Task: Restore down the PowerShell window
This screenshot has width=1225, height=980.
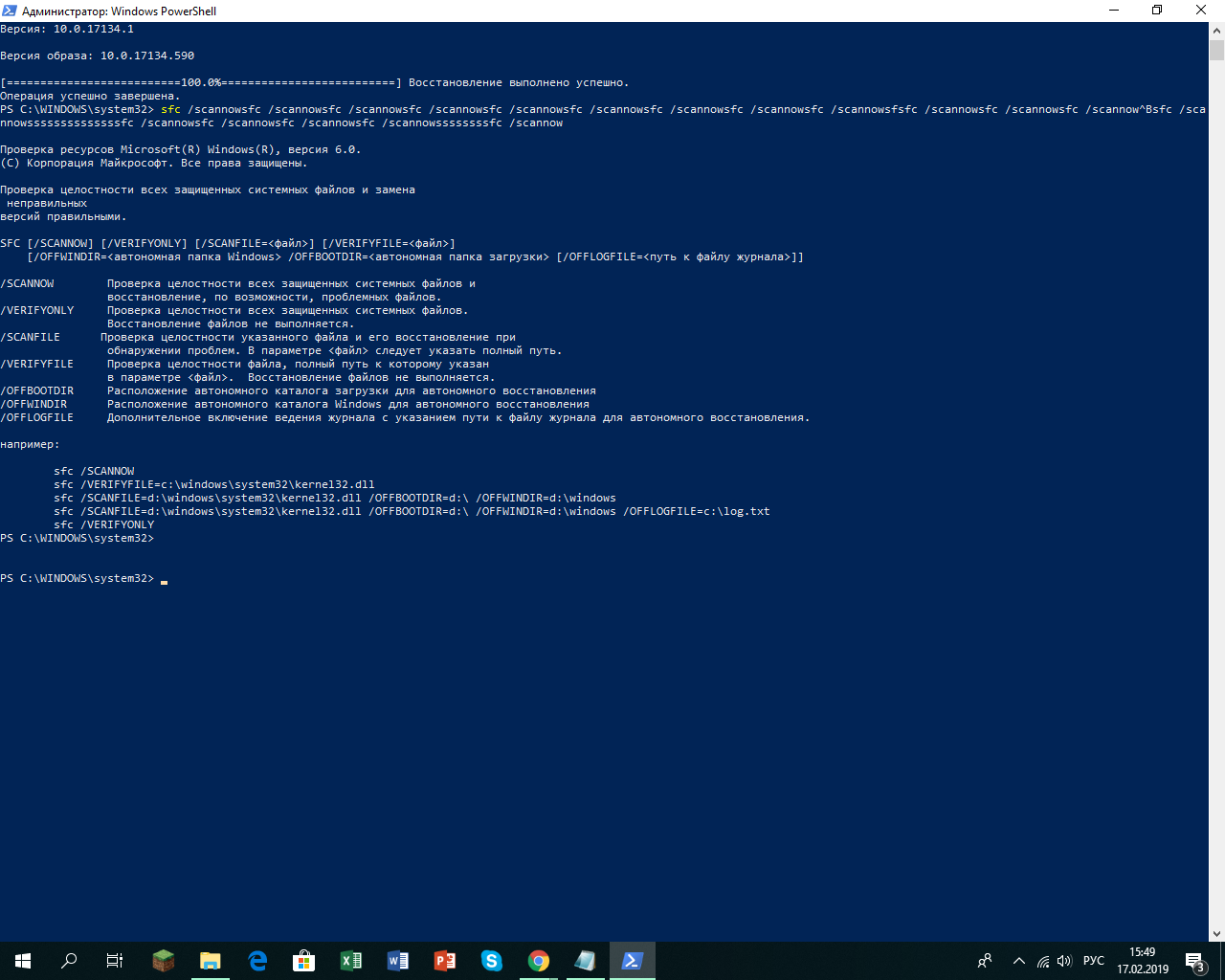Action: click(x=1157, y=11)
